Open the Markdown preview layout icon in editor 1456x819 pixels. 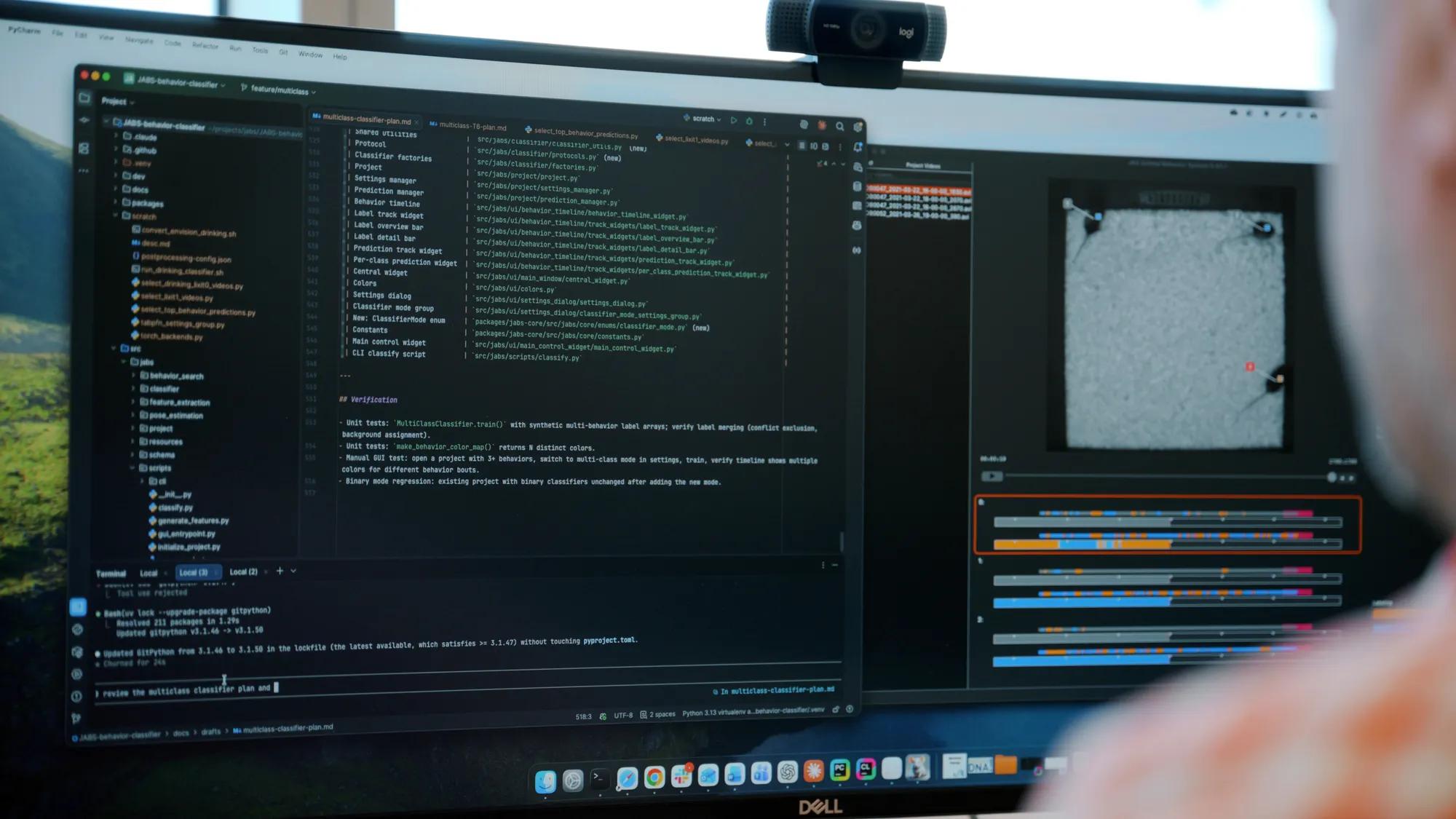(826, 146)
